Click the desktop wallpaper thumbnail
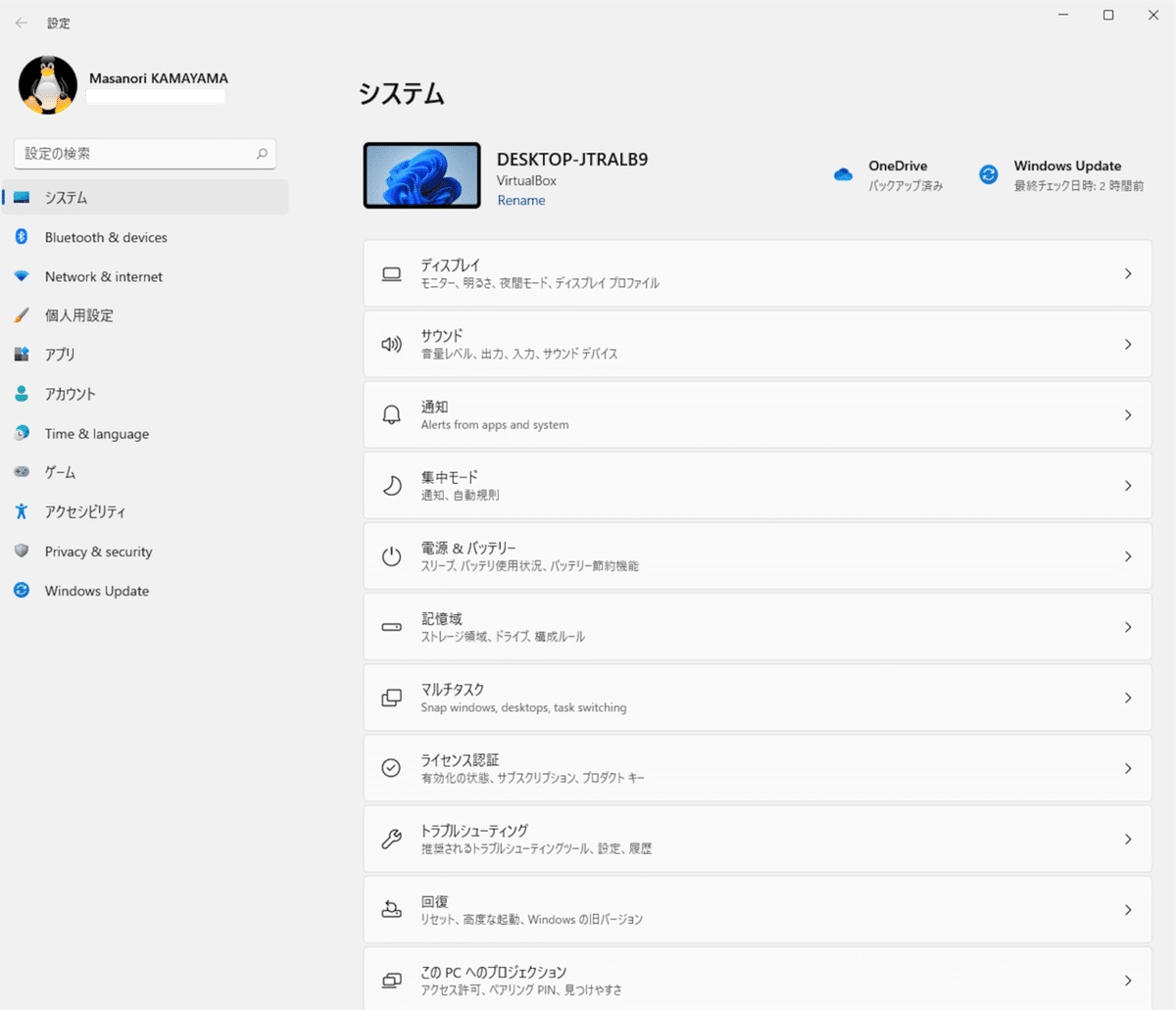 [422, 175]
